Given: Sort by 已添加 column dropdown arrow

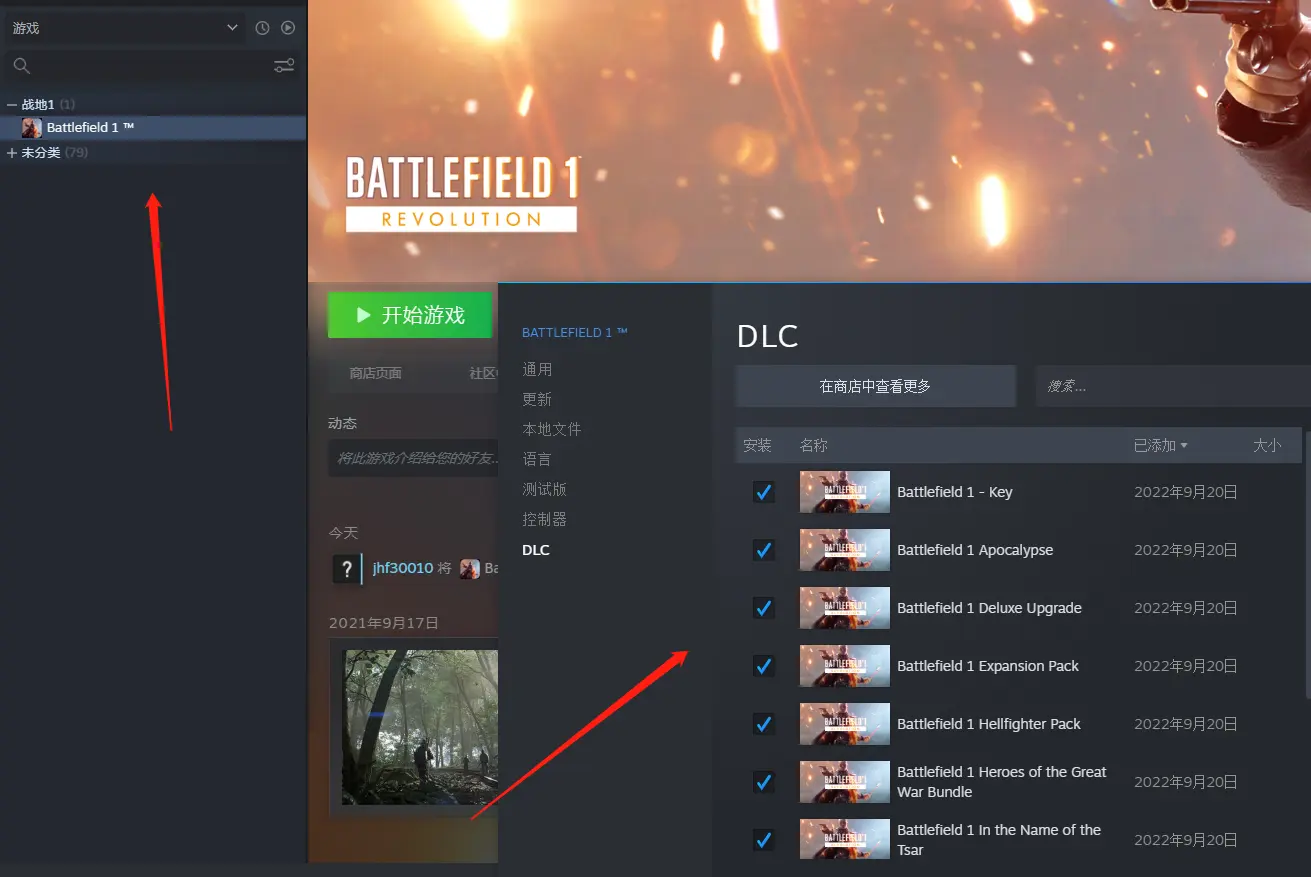Looking at the screenshot, I should click(1184, 446).
